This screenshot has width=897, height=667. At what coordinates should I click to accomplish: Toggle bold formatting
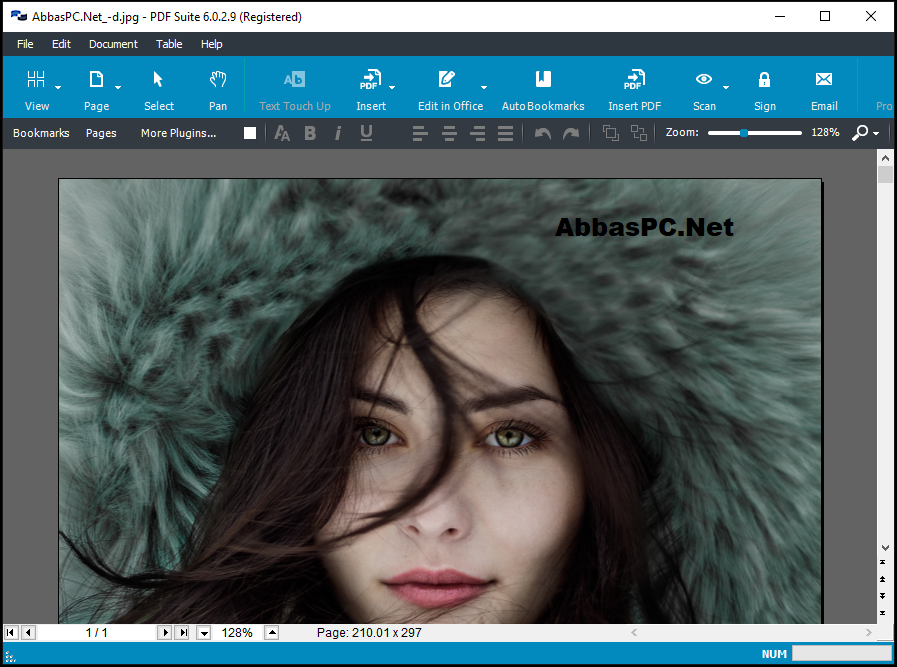310,133
